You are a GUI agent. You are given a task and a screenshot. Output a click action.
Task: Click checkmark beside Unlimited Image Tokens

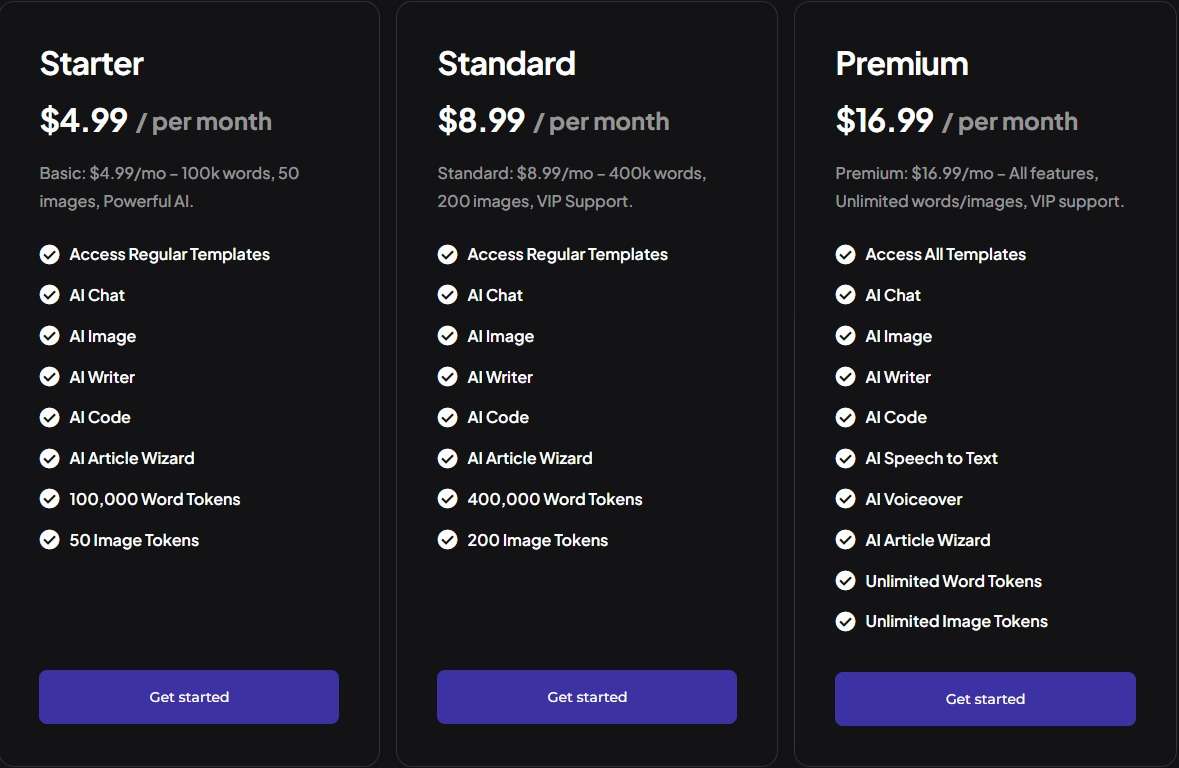point(845,621)
